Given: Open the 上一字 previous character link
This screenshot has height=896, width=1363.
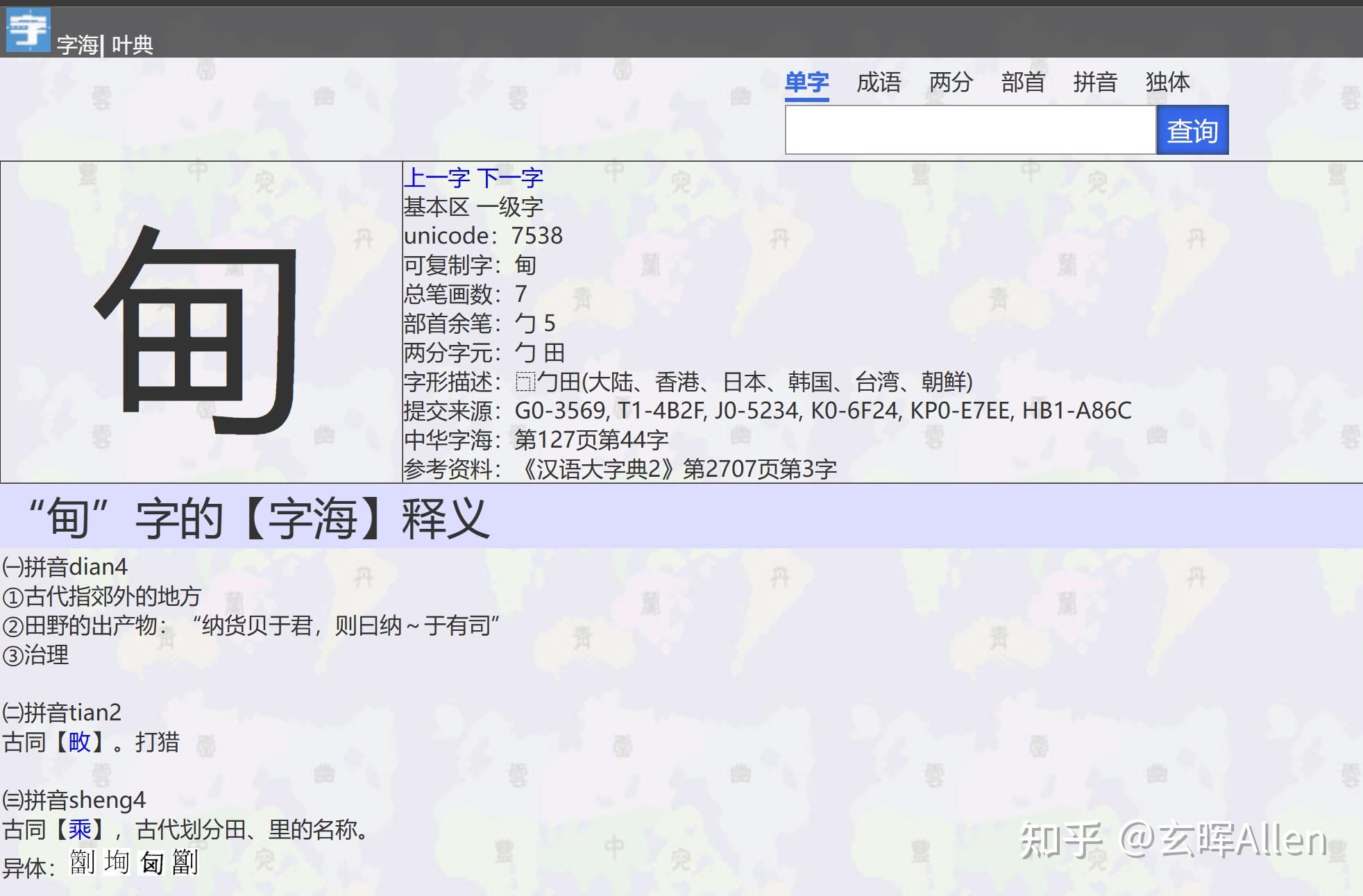Looking at the screenshot, I should 439,178.
